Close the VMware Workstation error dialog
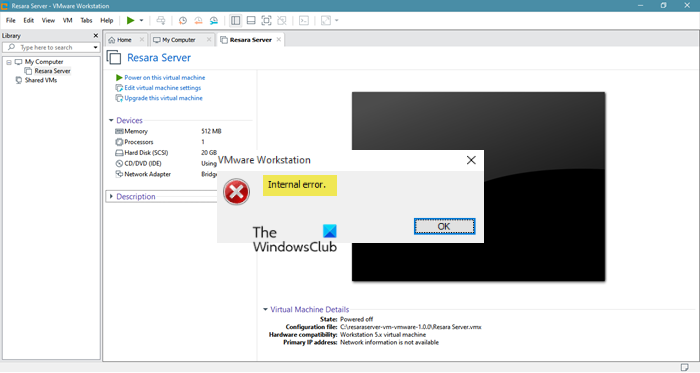The height and width of the screenshot is (373, 700). [471, 160]
